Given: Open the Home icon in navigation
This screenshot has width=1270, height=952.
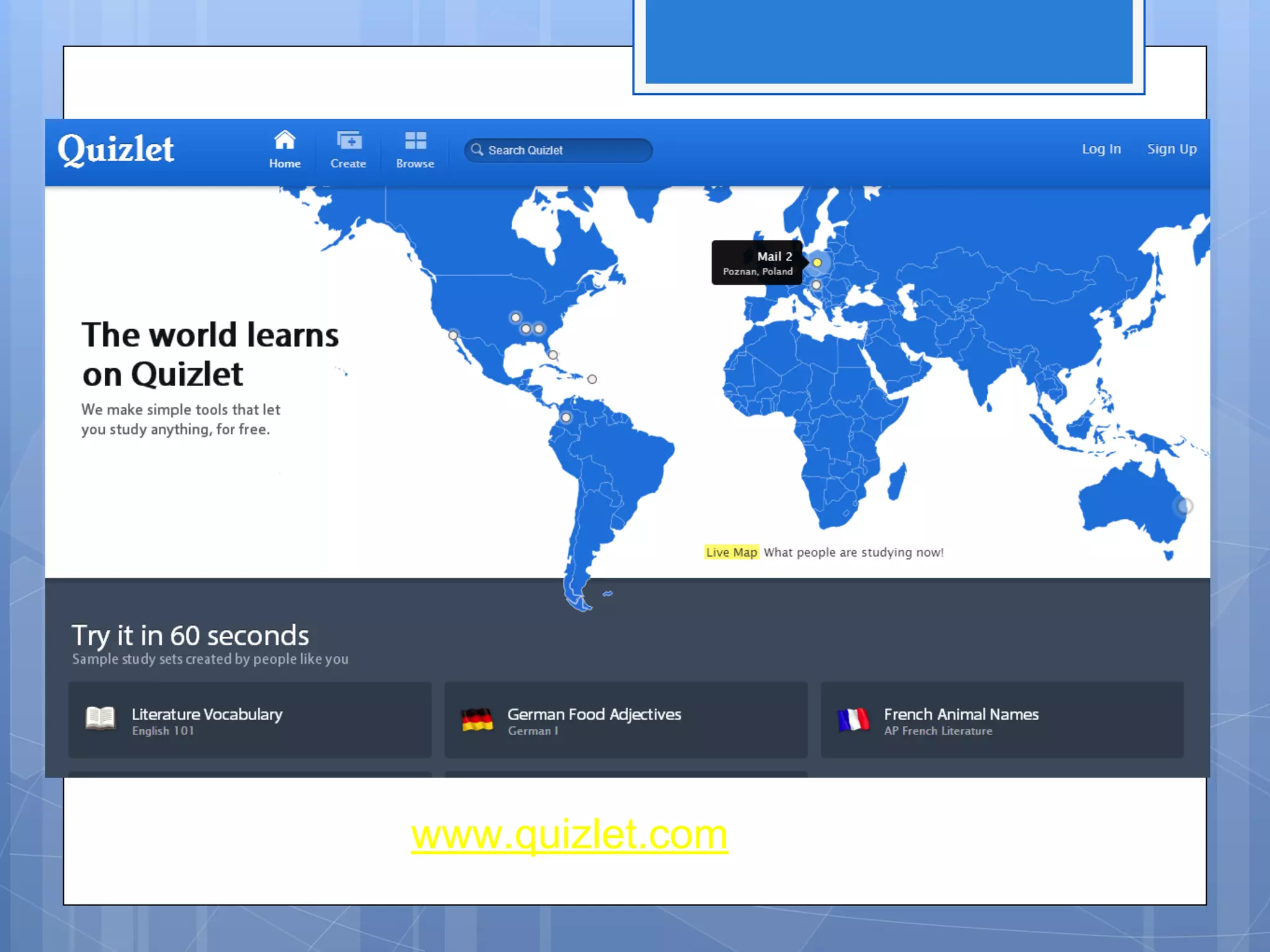Looking at the screenshot, I should (x=285, y=140).
